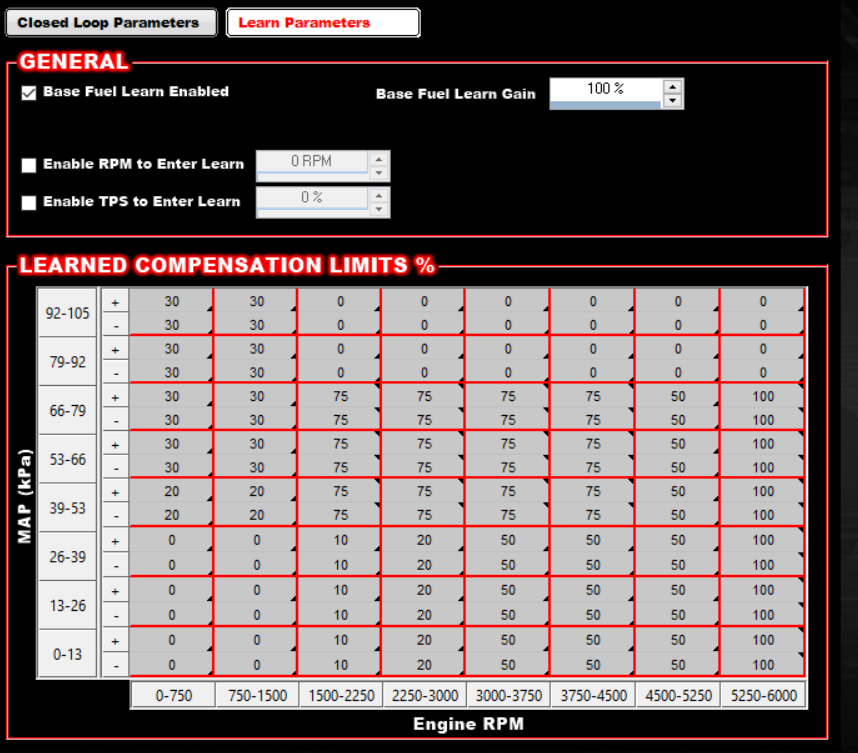Image resolution: width=858 pixels, height=753 pixels.
Task: Enable RPM to Enter Learn checkbox
Action: (x=29, y=165)
